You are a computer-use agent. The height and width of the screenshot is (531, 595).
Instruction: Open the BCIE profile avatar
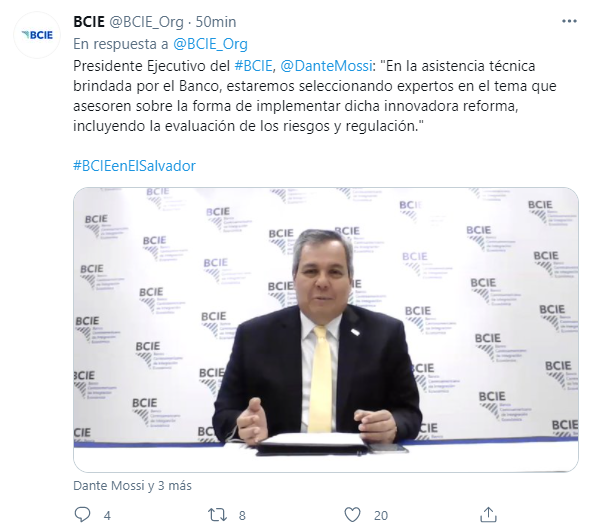click(x=37, y=35)
